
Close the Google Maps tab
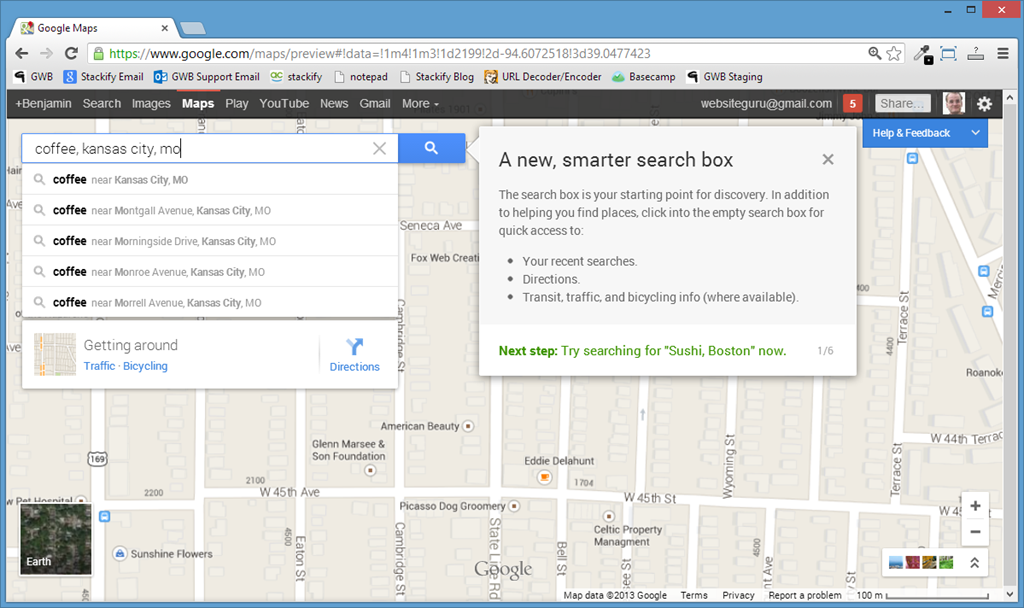click(165, 28)
